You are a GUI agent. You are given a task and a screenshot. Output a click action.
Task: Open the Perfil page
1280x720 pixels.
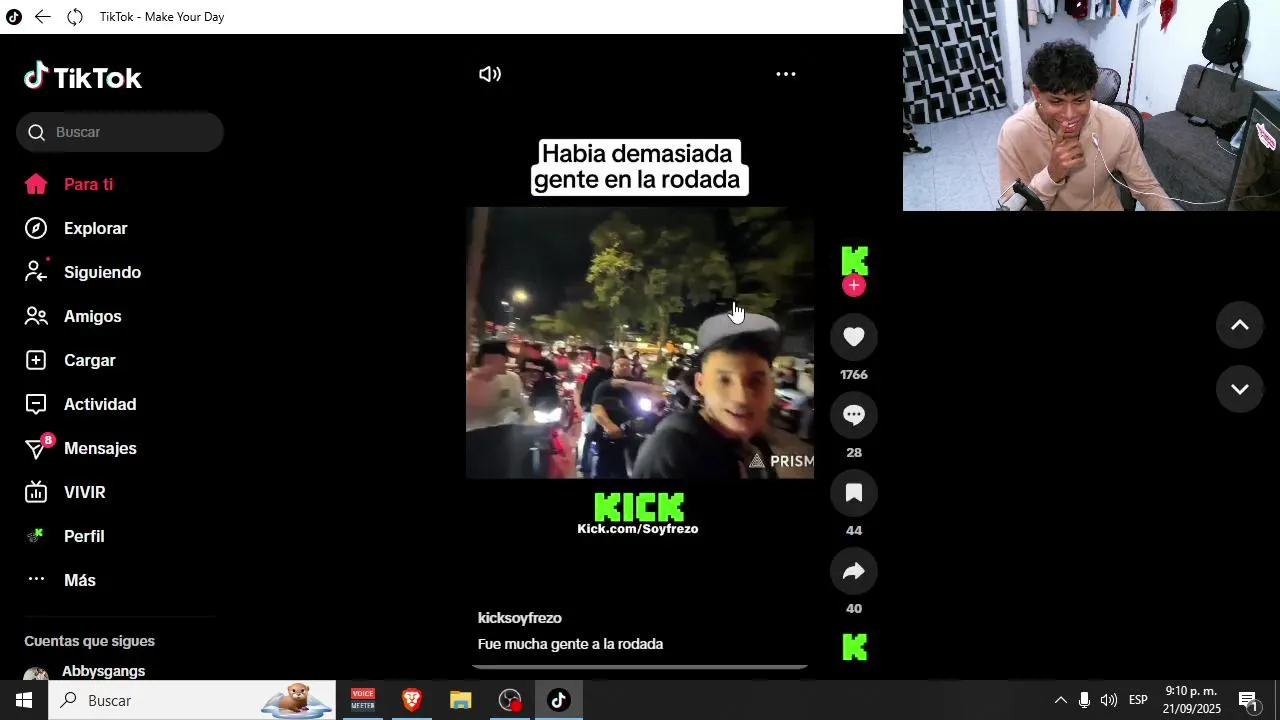point(84,536)
